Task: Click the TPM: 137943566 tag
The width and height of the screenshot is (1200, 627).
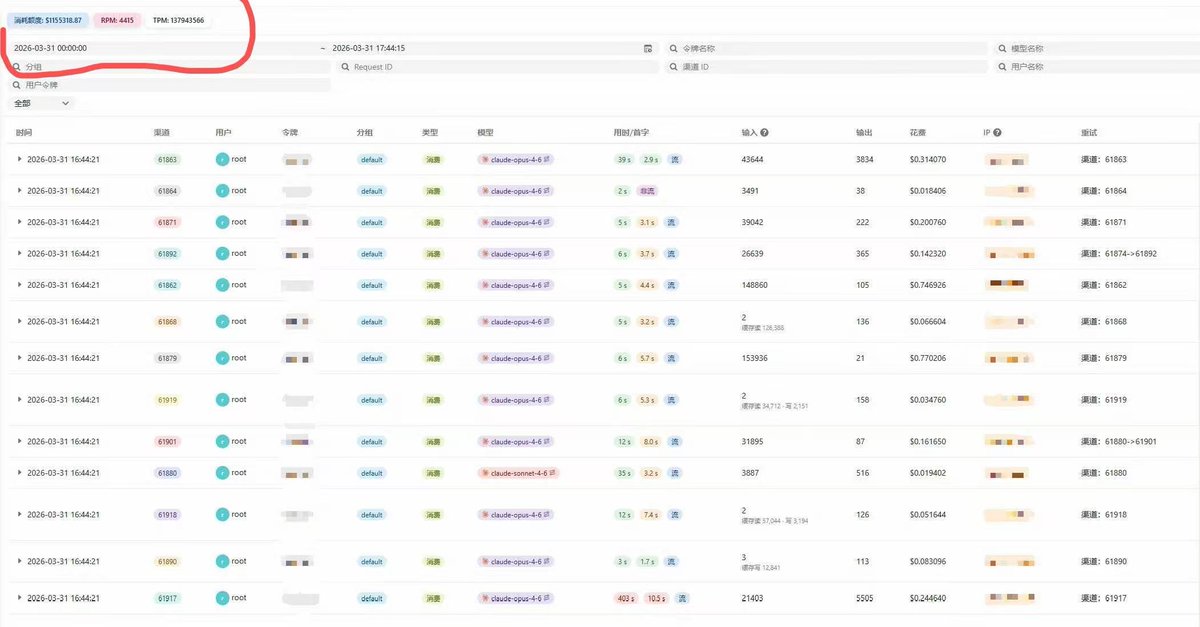Action: (178, 20)
